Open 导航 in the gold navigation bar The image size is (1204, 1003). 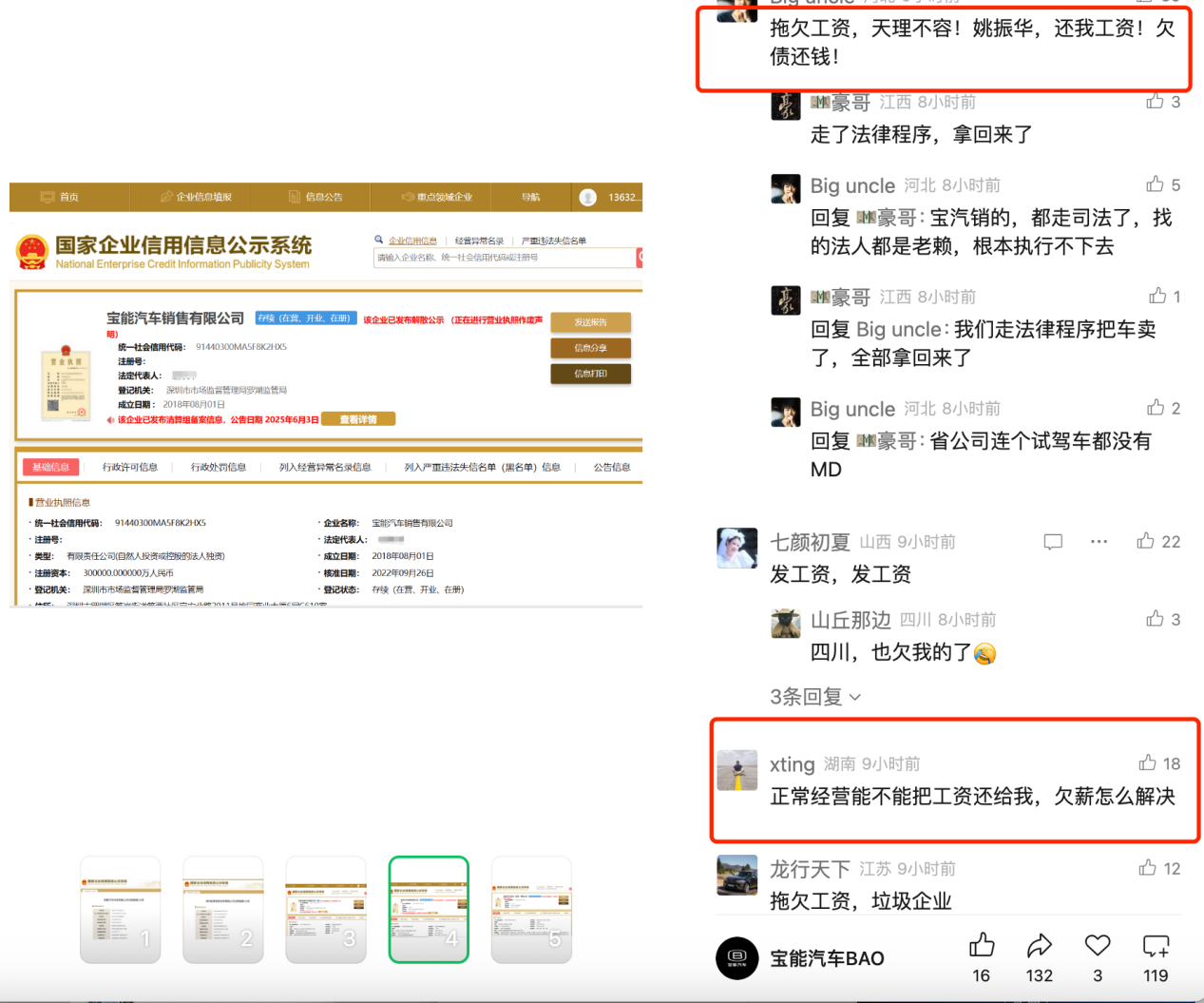(530, 197)
